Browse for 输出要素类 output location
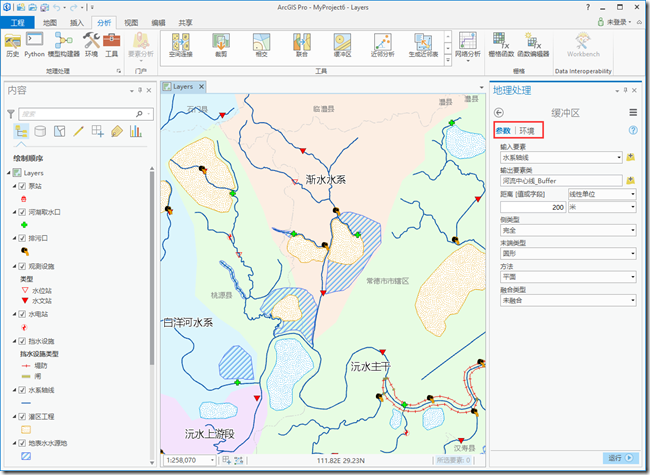 [631, 180]
